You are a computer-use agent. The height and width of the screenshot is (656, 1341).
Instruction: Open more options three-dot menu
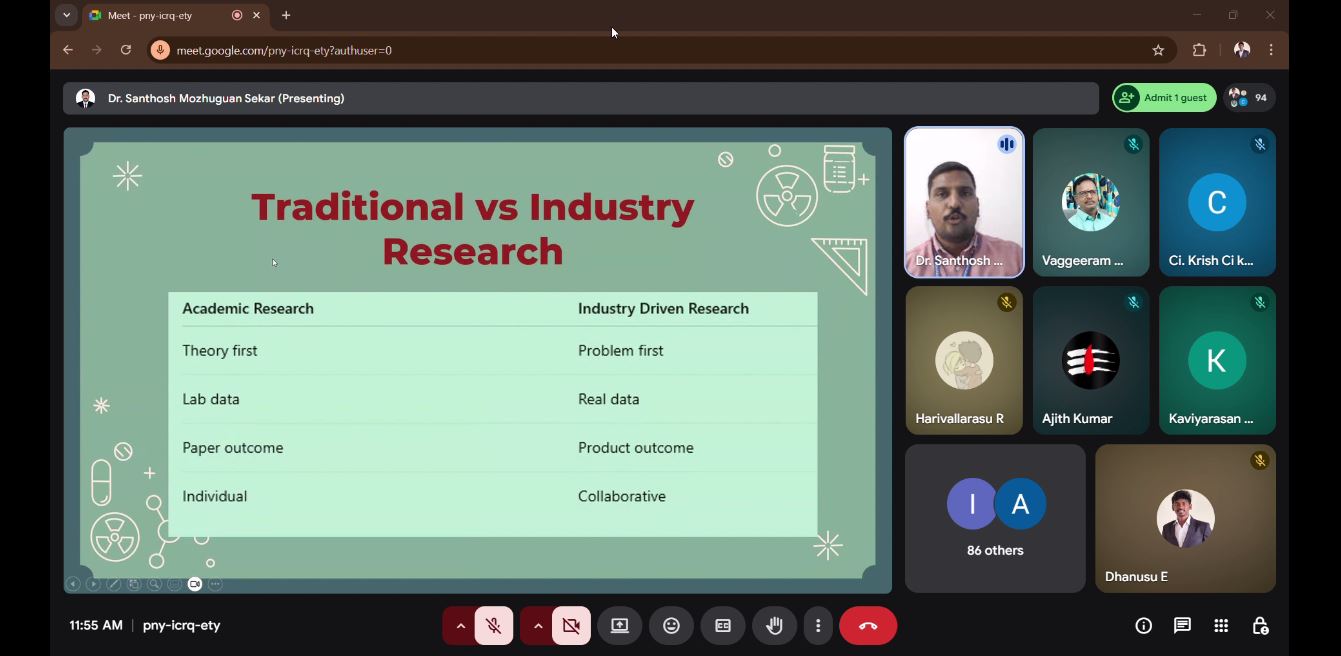[818, 626]
